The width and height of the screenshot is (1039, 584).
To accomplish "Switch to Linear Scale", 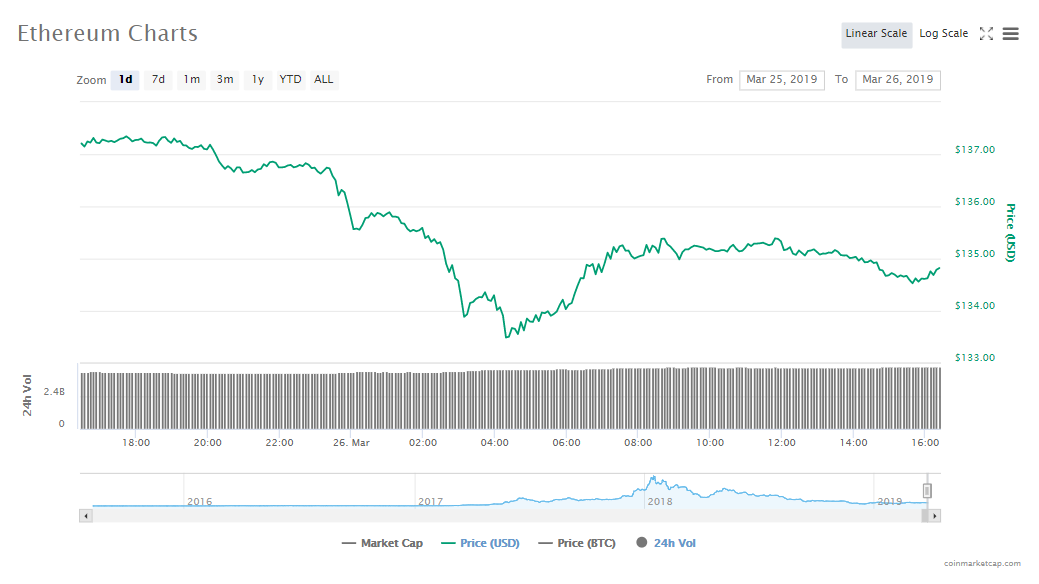I will pyautogui.click(x=876, y=34).
